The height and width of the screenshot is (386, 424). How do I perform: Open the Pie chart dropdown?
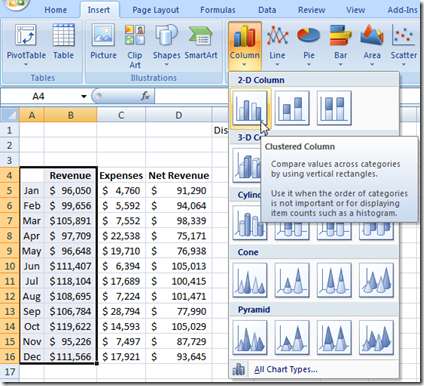tap(309, 45)
